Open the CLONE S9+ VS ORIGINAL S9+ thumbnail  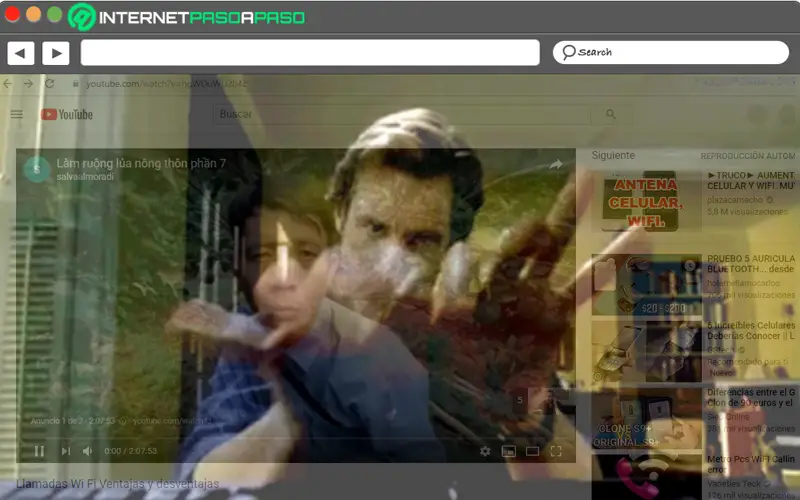(646, 418)
